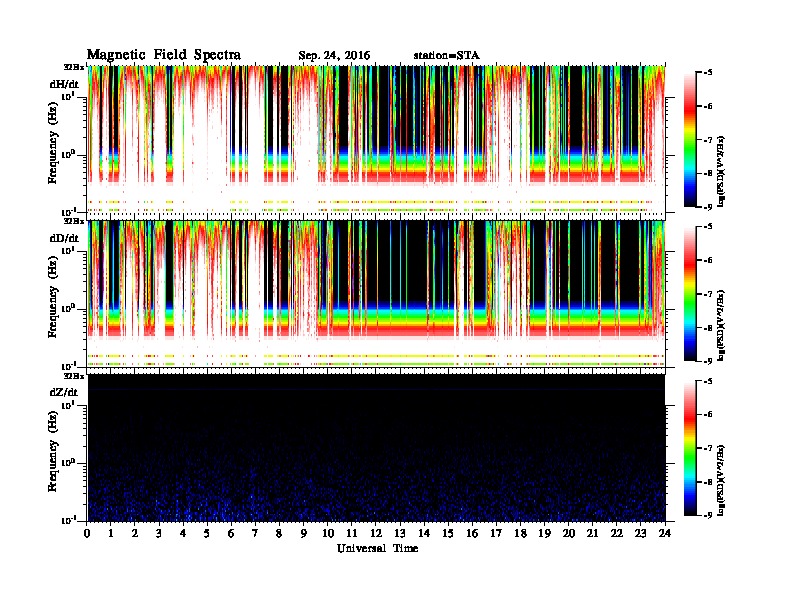Click the "dD/dt" panel label
Viewport: 792px width, 612px height.
click(x=64, y=238)
